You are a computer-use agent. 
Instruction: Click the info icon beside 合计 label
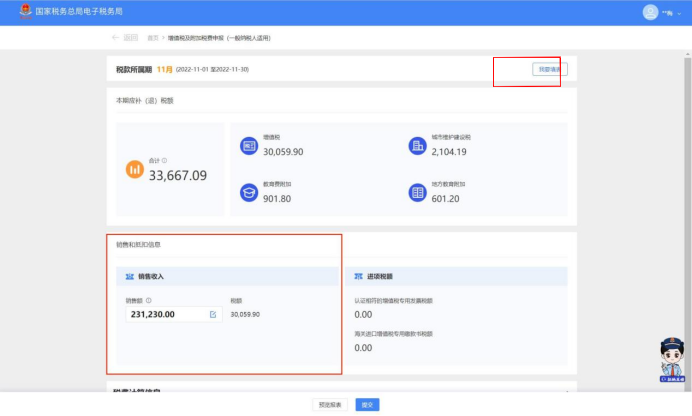tap(164, 160)
